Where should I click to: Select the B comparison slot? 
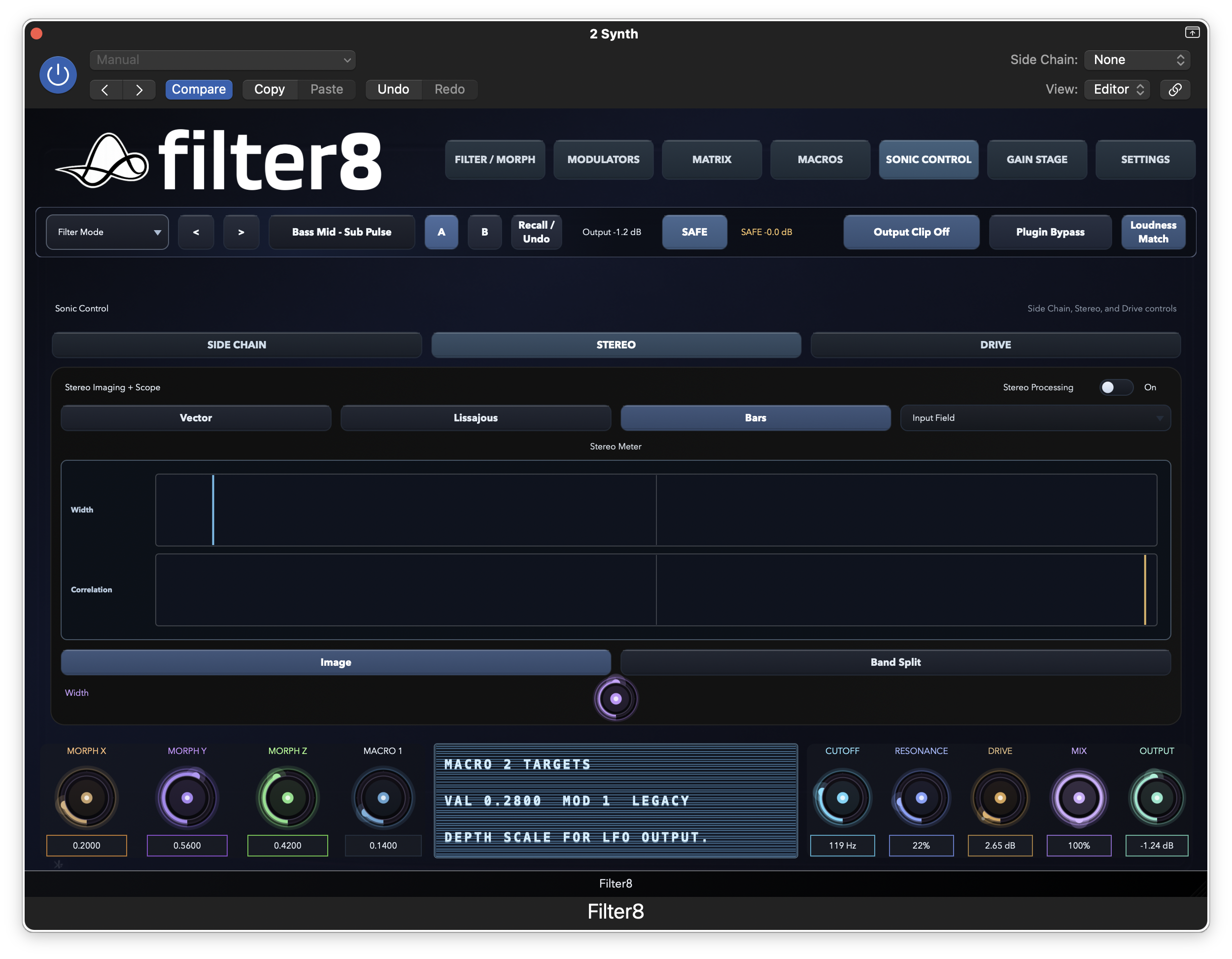click(x=484, y=232)
